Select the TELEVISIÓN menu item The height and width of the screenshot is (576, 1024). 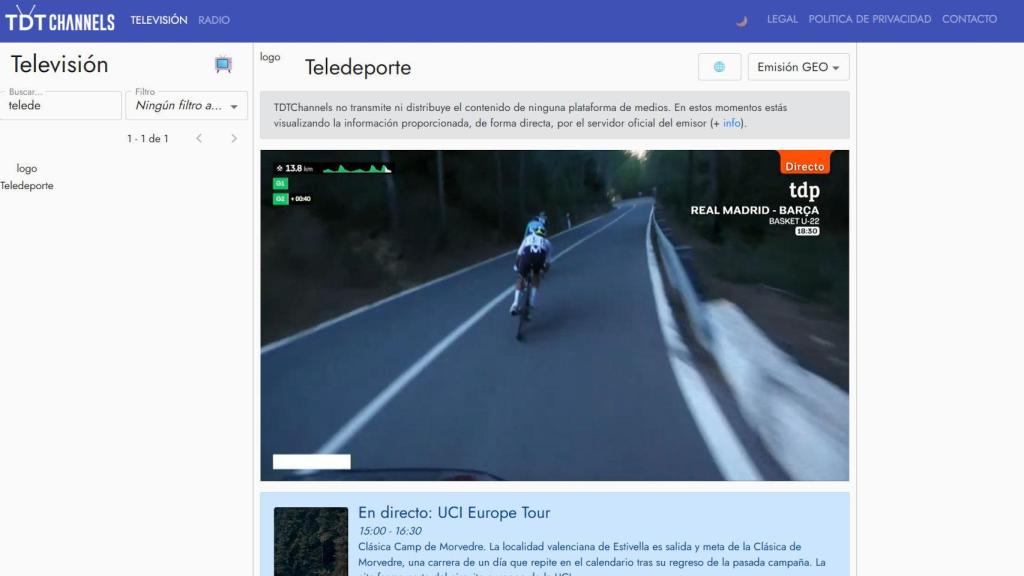[160, 18]
